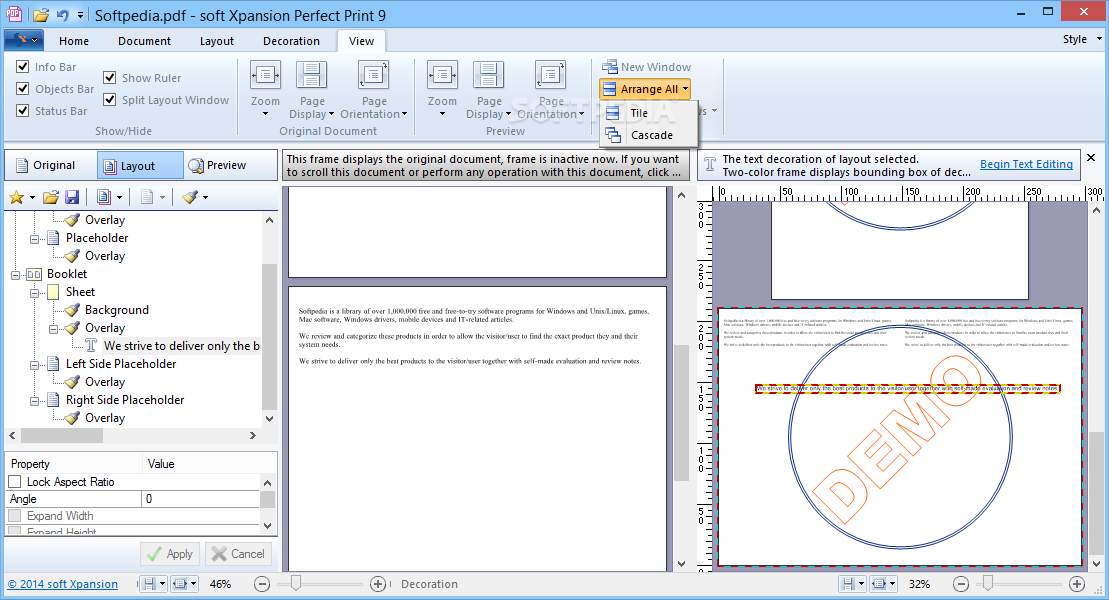Open the 2014 soft Xpansion link
Image resolution: width=1109 pixels, height=600 pixels.
[62, 584]
